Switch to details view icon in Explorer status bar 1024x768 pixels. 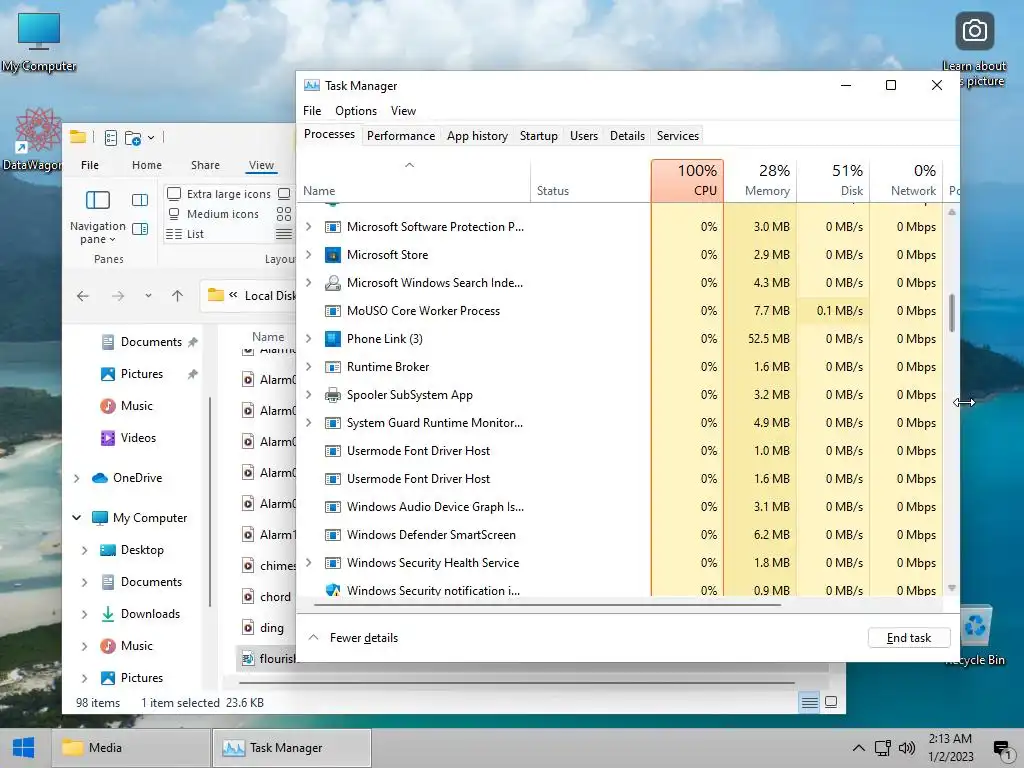click(x=809, y=703)
